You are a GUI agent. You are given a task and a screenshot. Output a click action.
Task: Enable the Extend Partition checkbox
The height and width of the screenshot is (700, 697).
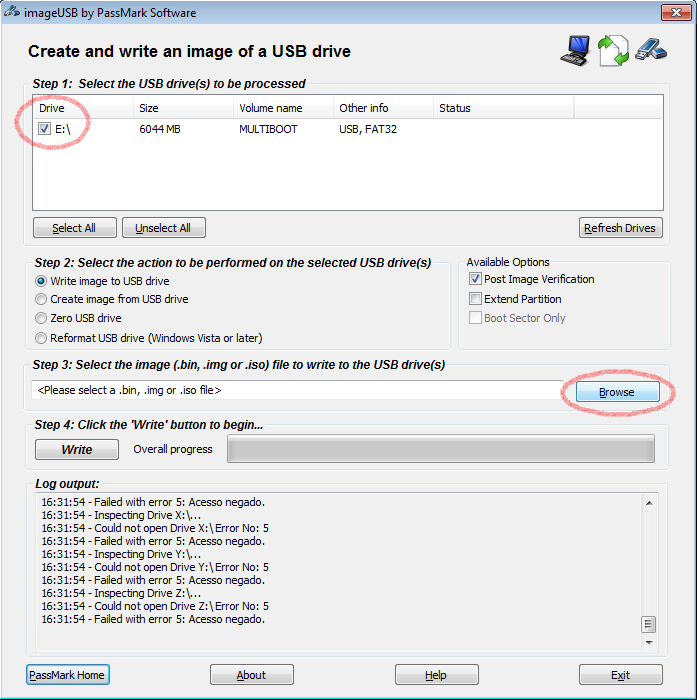pyautogui.click(x=476, y=299)
